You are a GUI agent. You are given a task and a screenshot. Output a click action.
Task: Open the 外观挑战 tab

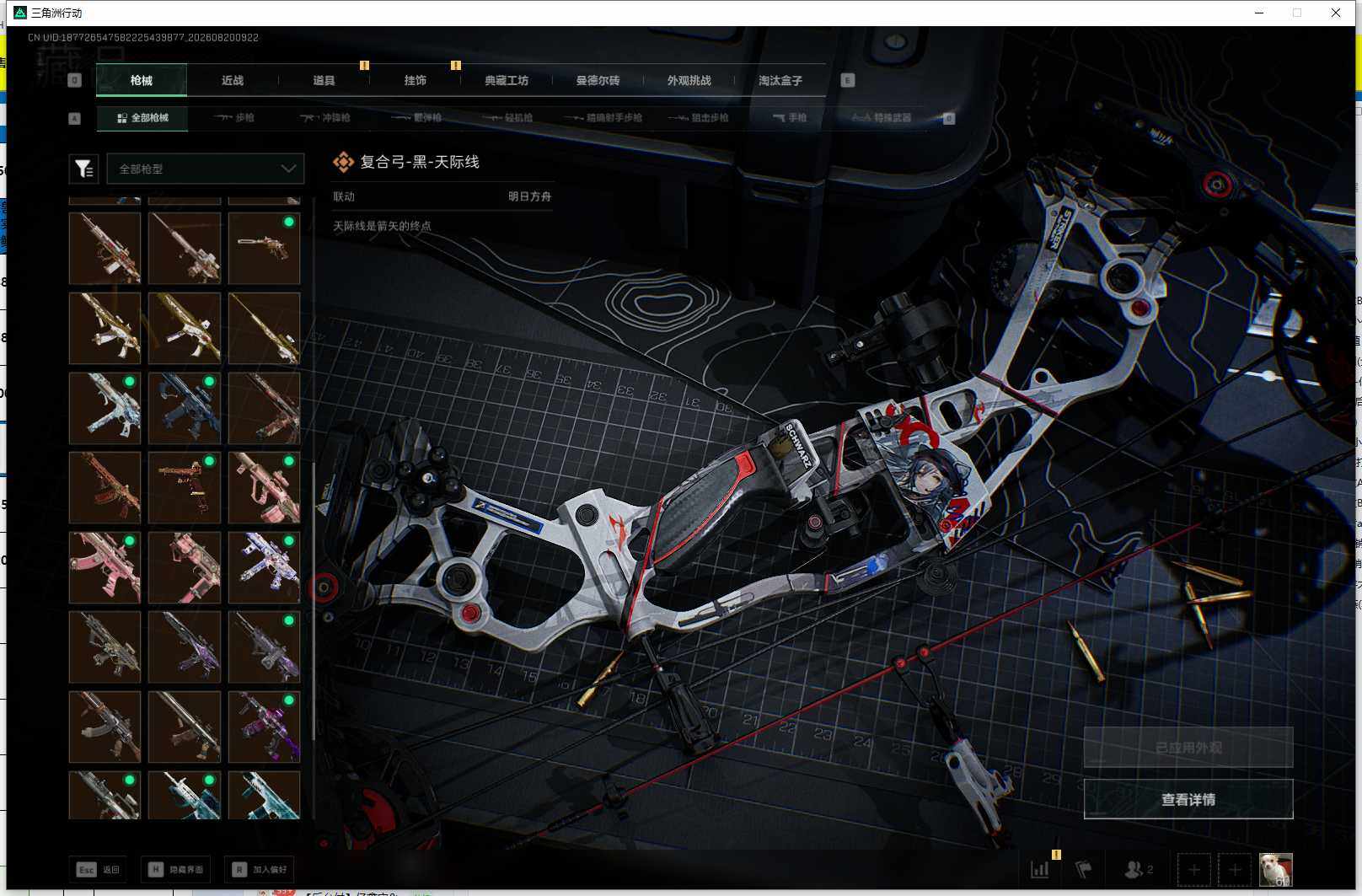(689, 80)
